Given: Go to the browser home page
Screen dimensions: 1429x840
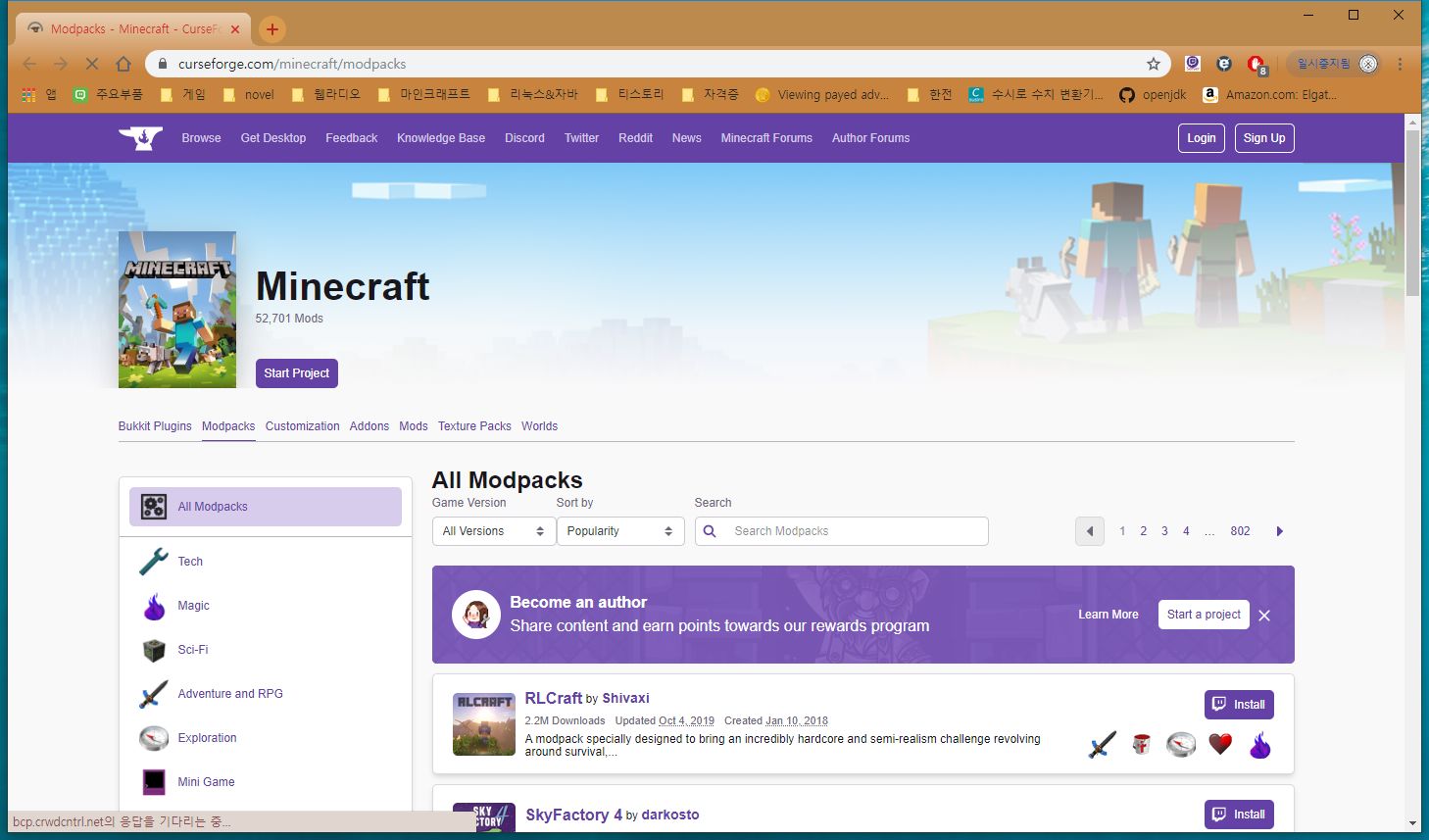Looking at the screenshot, I should coord(123,64).
